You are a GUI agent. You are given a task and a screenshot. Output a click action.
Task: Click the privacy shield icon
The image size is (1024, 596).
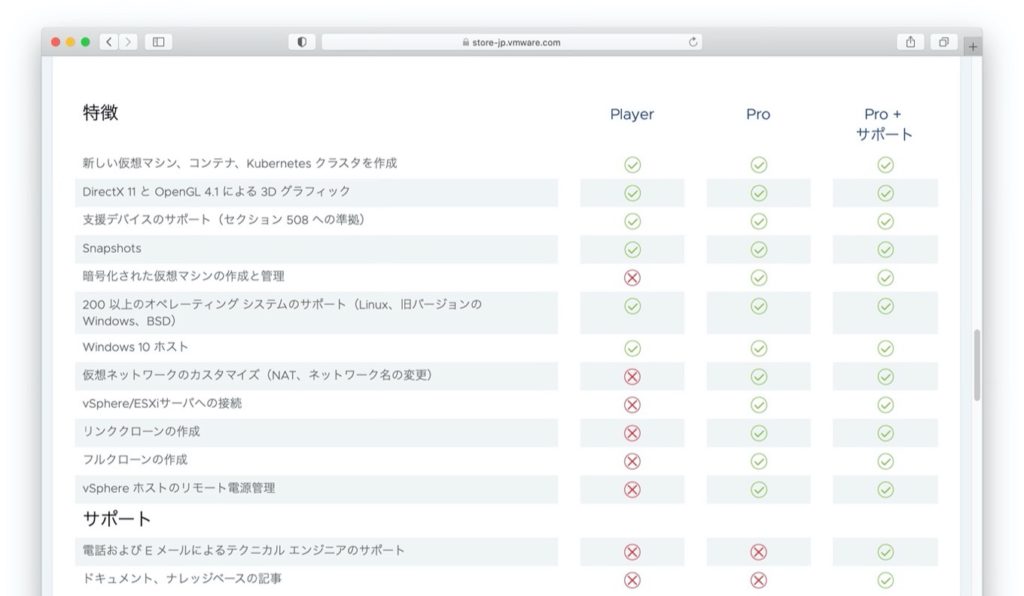coord(301,42)
